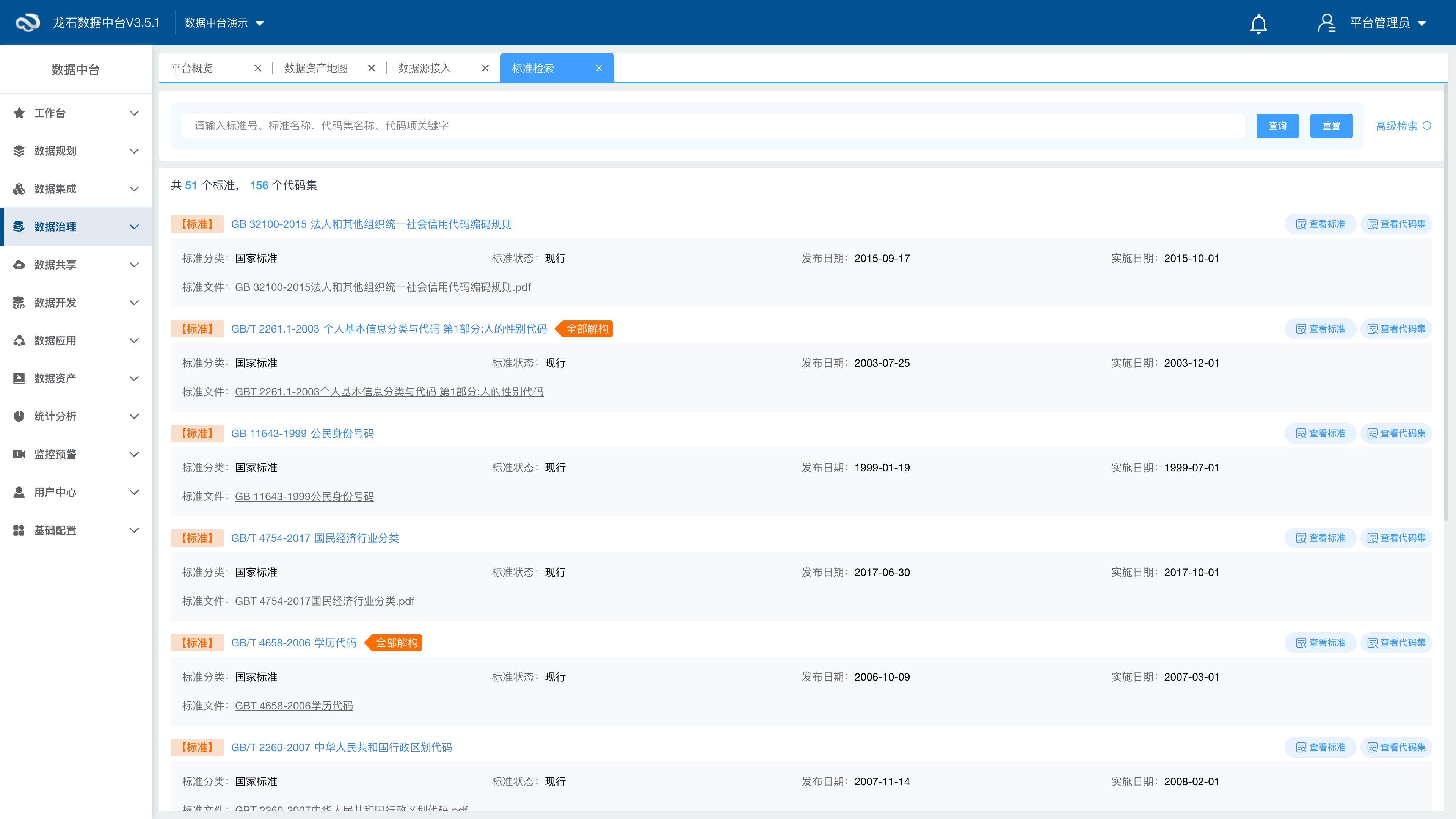Close the 标准检索 tab
1456x819 pixels.
pyautogui.click(x=599, y=68)
